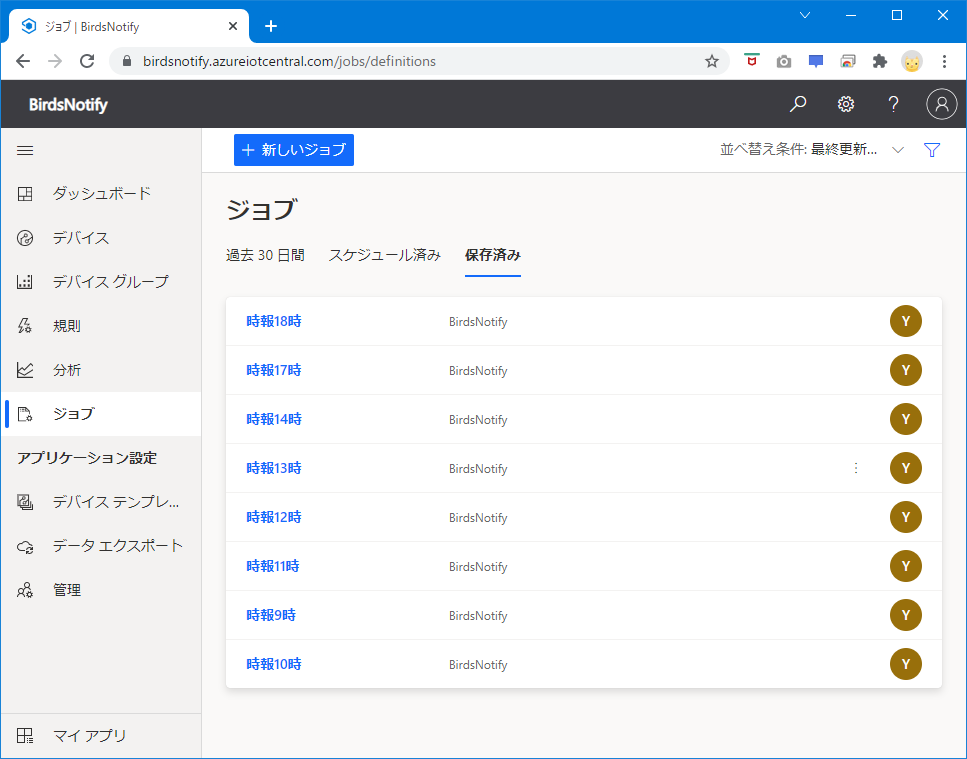967x759 pixels.
Task: Open the browser extensions puzzle icon
Action: 880,61
